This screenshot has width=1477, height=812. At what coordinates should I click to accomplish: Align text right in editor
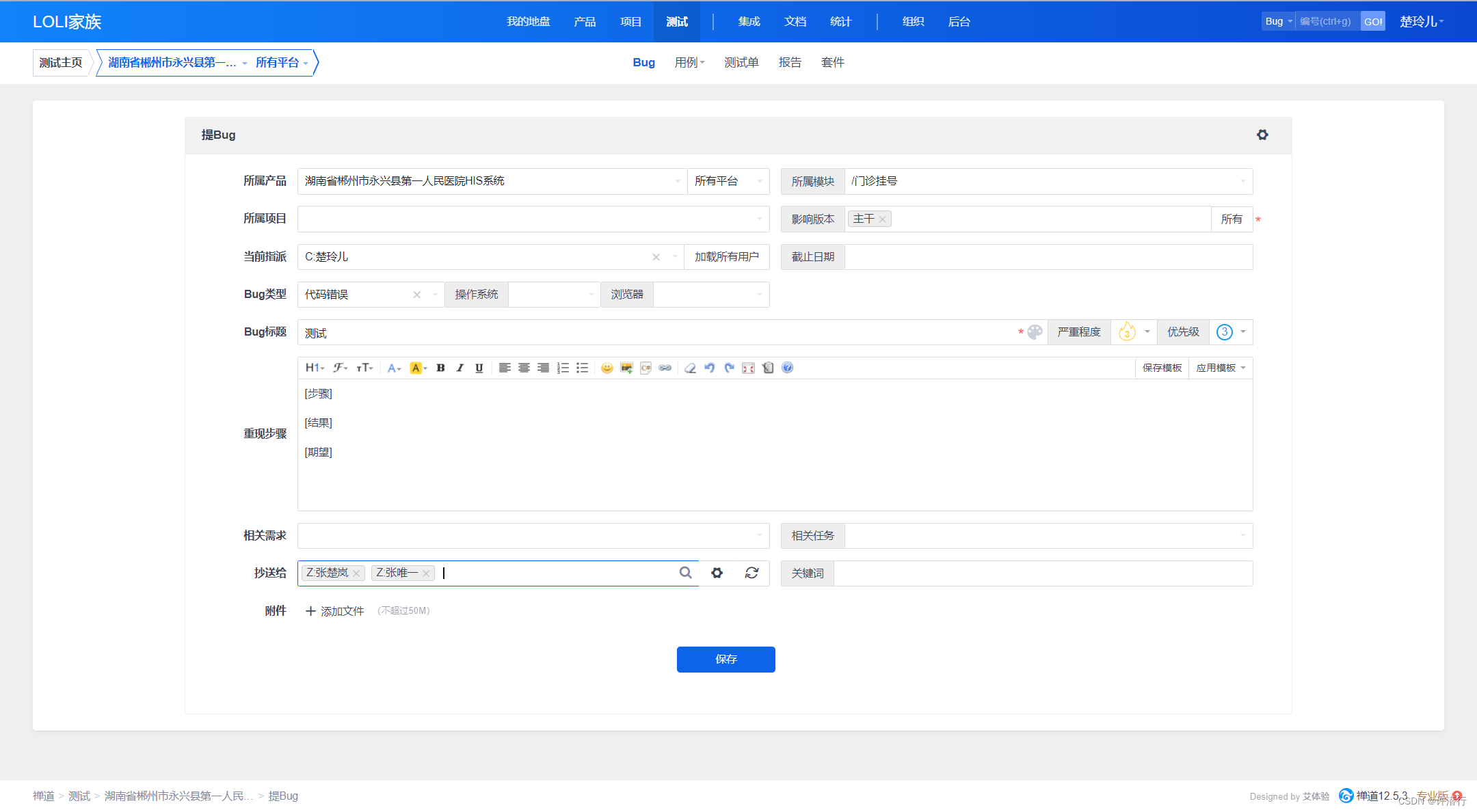pos(543,368)
